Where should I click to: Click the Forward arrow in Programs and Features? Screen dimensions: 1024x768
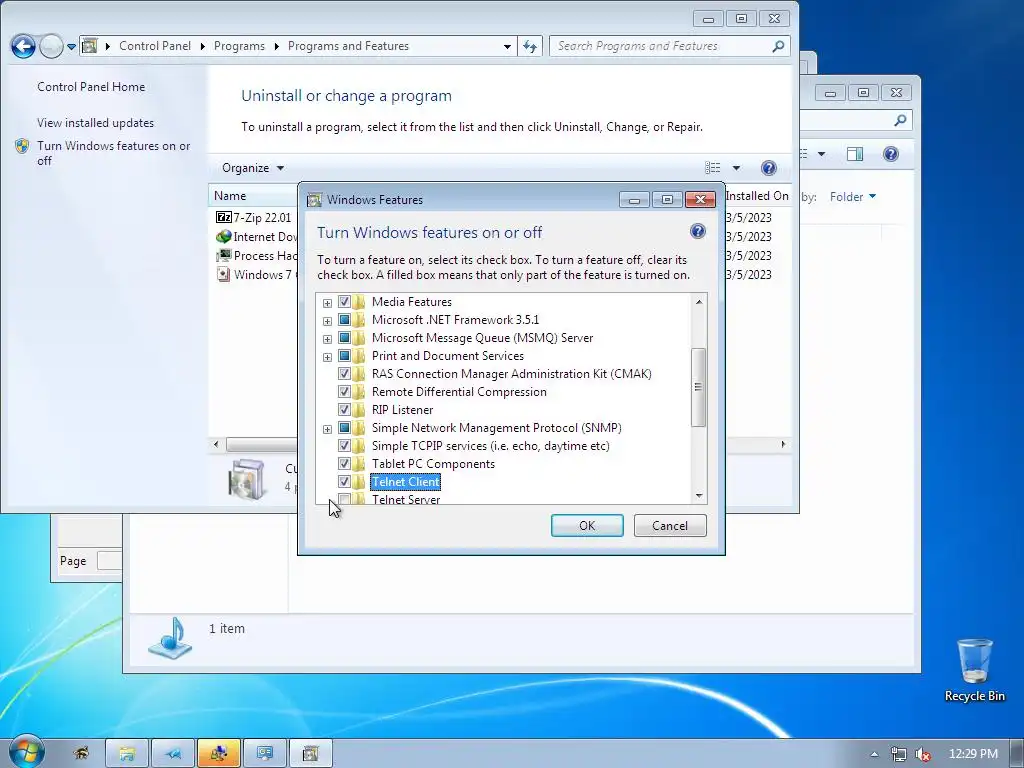click(51, 46)
